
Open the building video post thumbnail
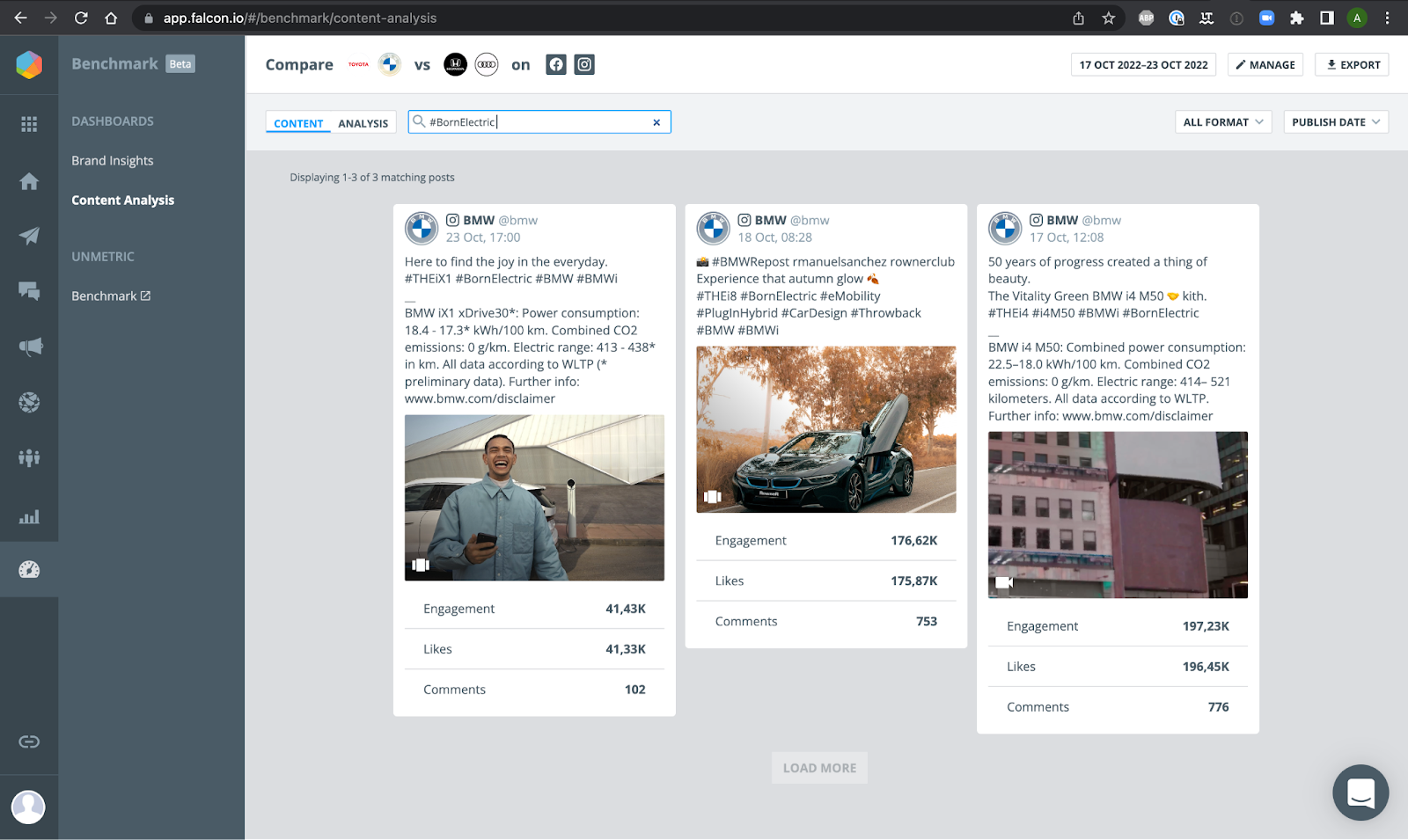tap(1118, 515)
